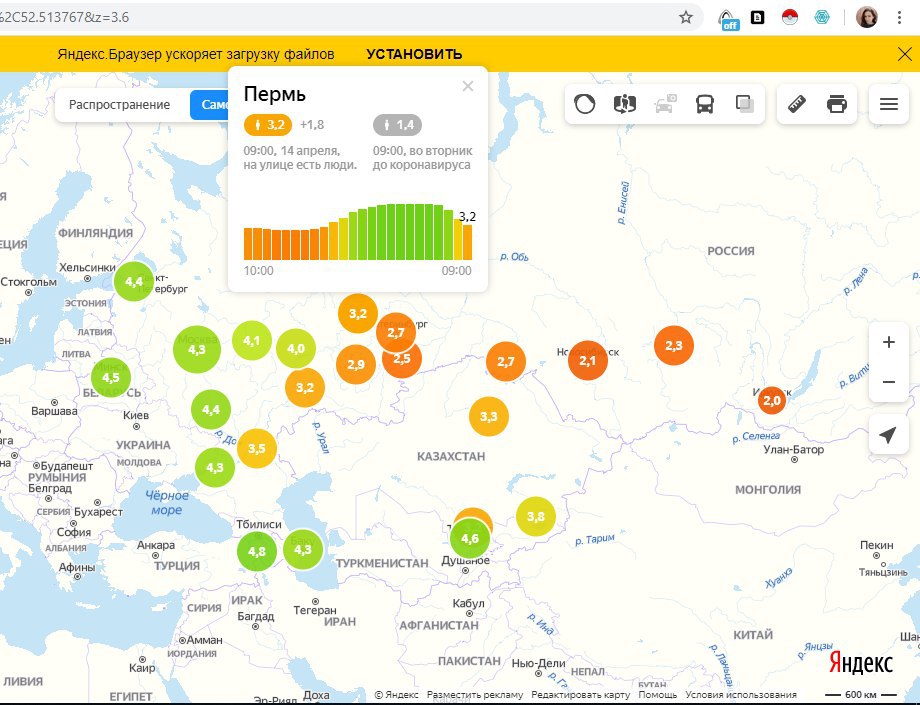Print the map with printer icon
This screenshot has width=920, height=705.
837,104
